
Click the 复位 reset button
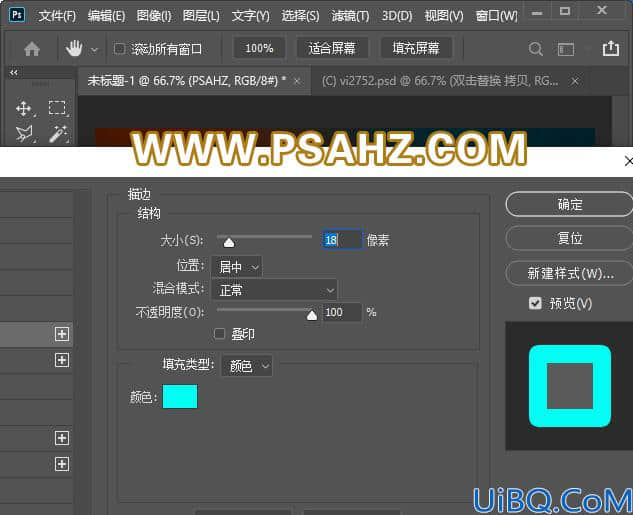click(x=569, y=238)
